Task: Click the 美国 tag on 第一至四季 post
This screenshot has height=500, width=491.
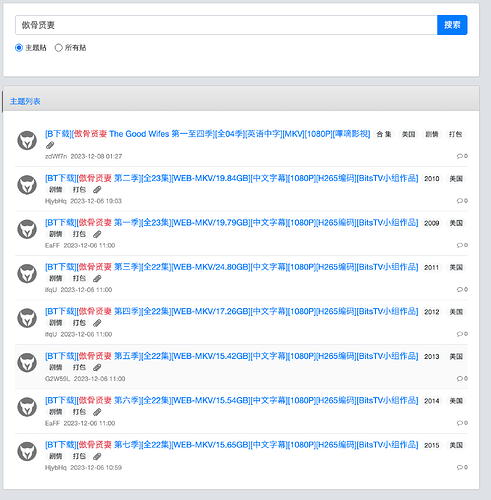Action: click(408, 134)
